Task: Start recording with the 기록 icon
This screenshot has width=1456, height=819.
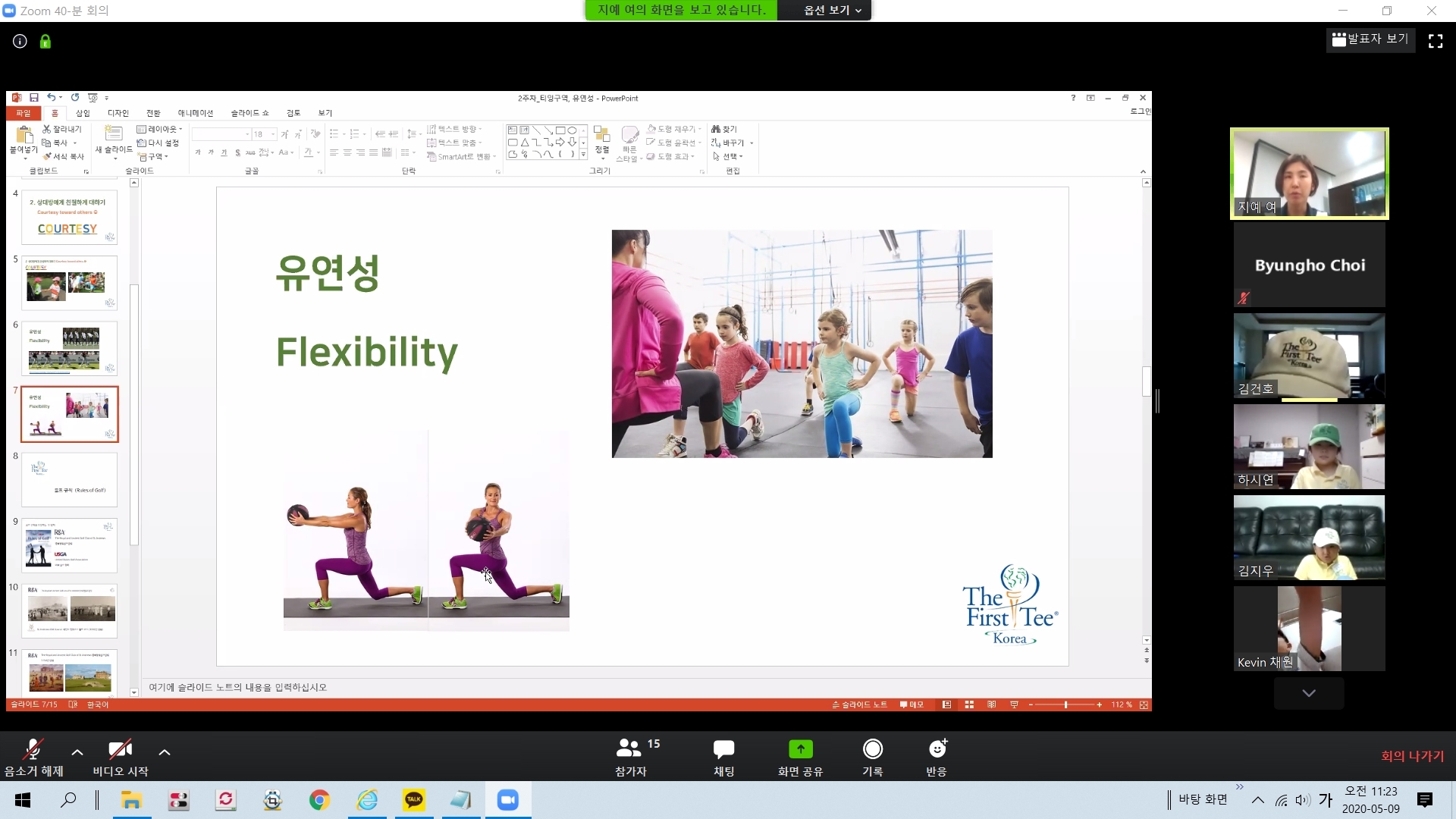Action: (x=872, y=749)
